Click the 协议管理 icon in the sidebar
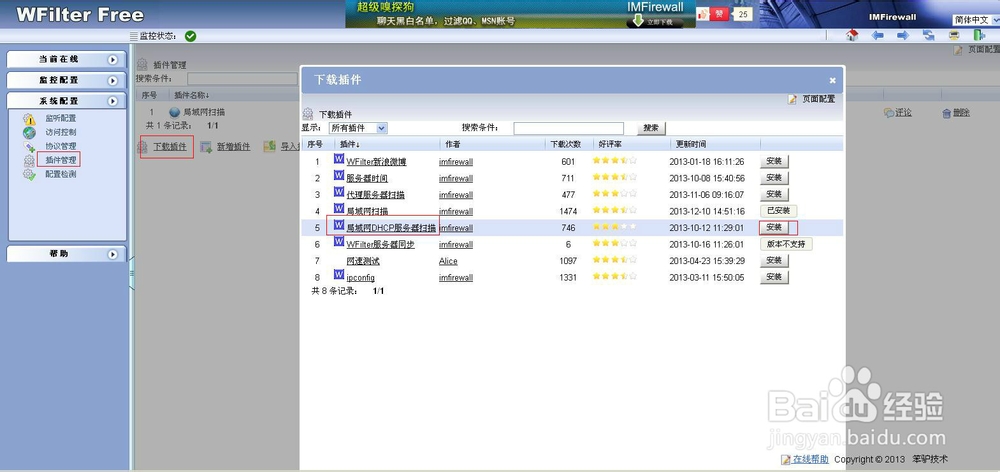The image size is (1000, 472). [x=29, y=147]
